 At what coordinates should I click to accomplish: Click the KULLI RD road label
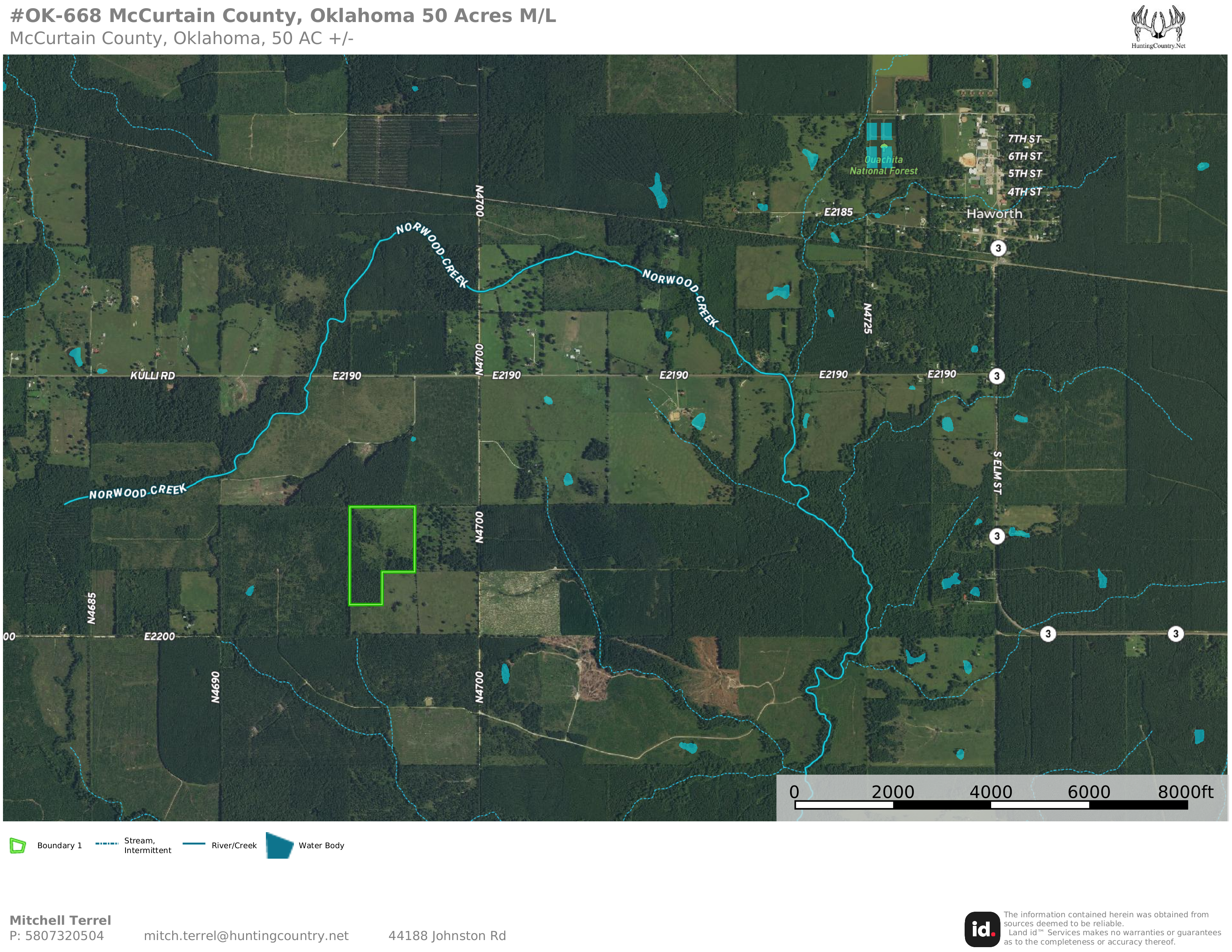point(152,376)
